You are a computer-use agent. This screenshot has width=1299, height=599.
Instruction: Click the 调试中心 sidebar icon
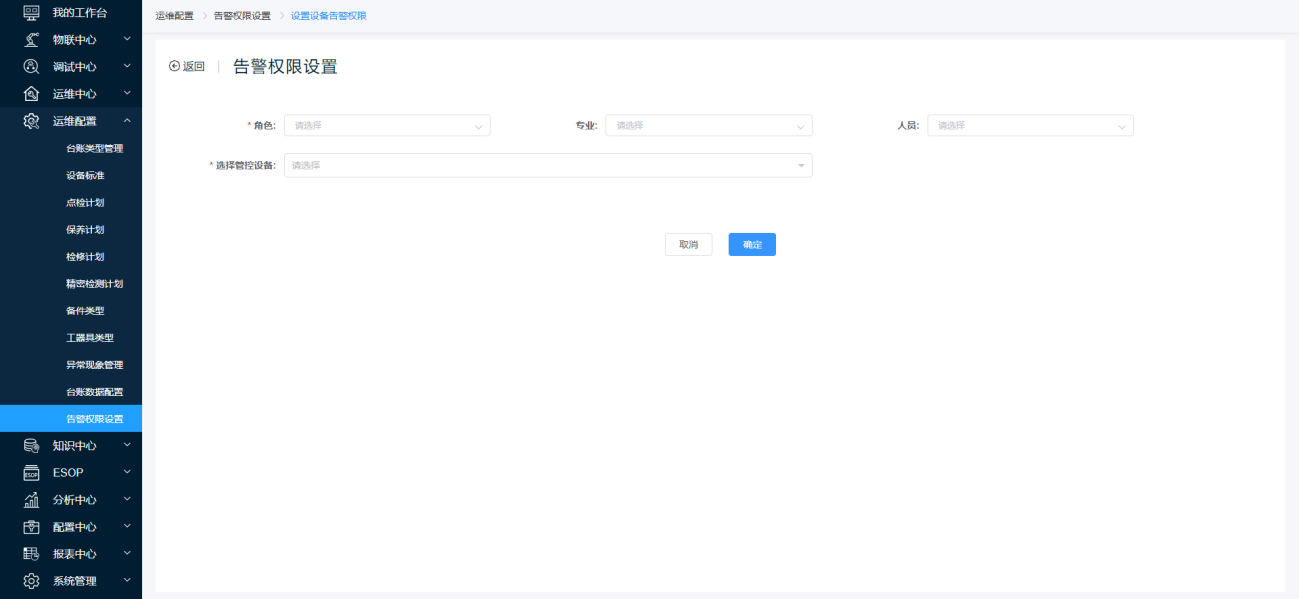[31, 67]
